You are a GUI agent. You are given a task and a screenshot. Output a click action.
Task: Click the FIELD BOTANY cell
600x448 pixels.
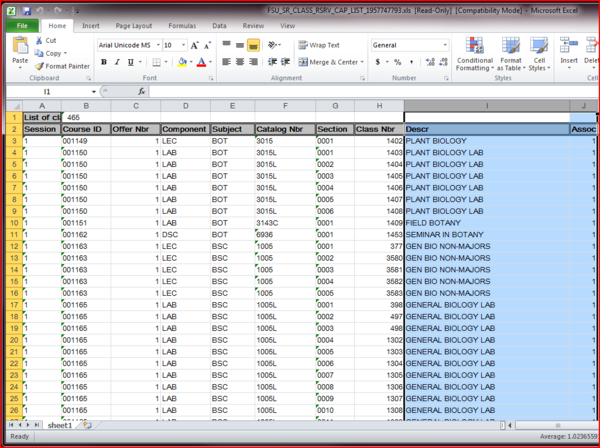point(487,223)
